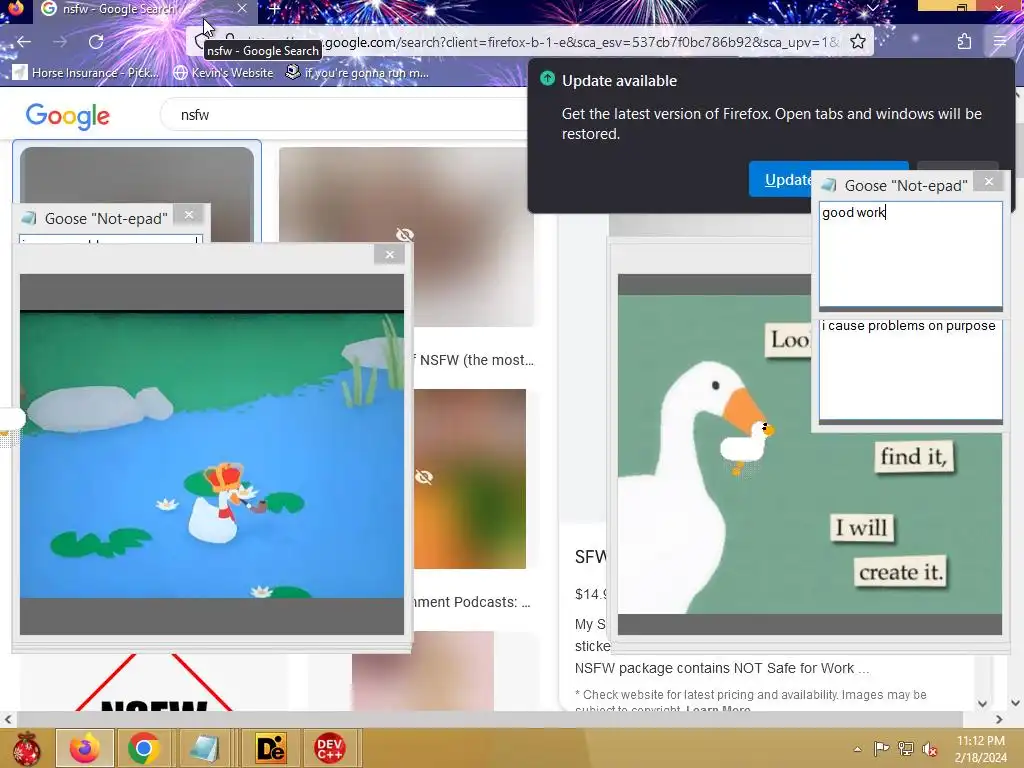The height and width of the screenshot is (768, 1024).
Task: Click the green Update available arrow icon
Action: tap(547, 79)
